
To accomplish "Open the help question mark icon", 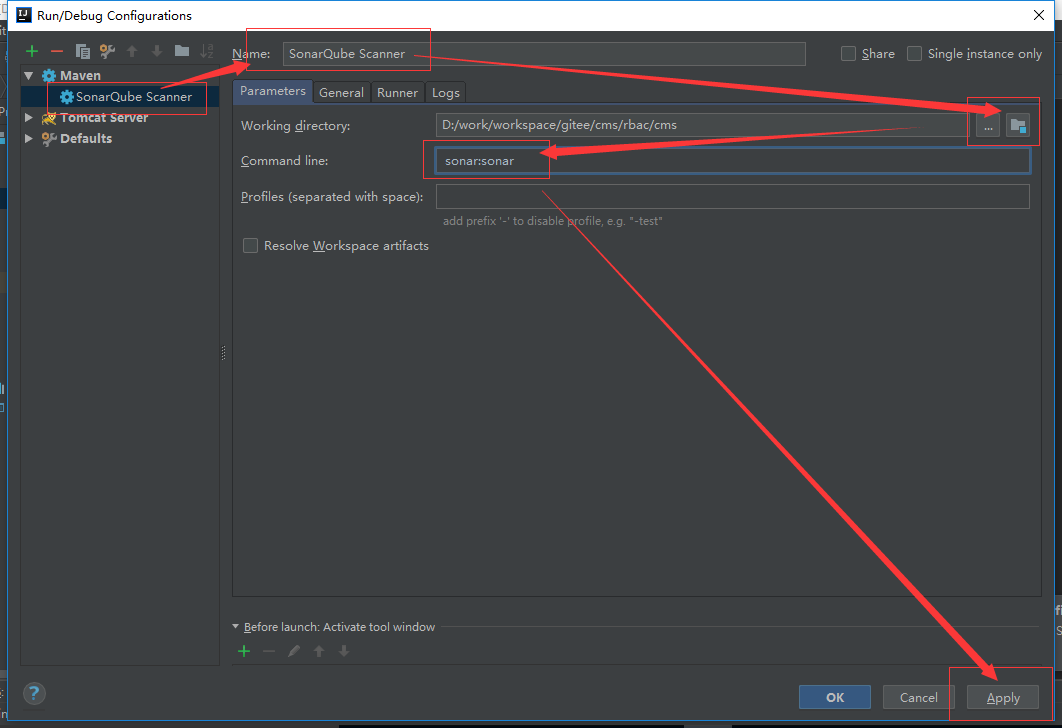I will point(34,693).
